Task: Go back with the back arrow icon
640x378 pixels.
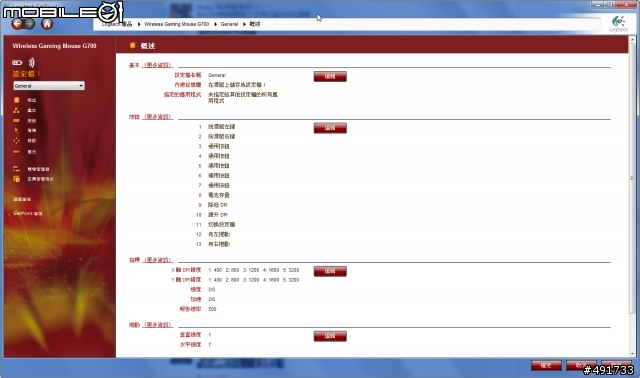Action: point(17,24)
